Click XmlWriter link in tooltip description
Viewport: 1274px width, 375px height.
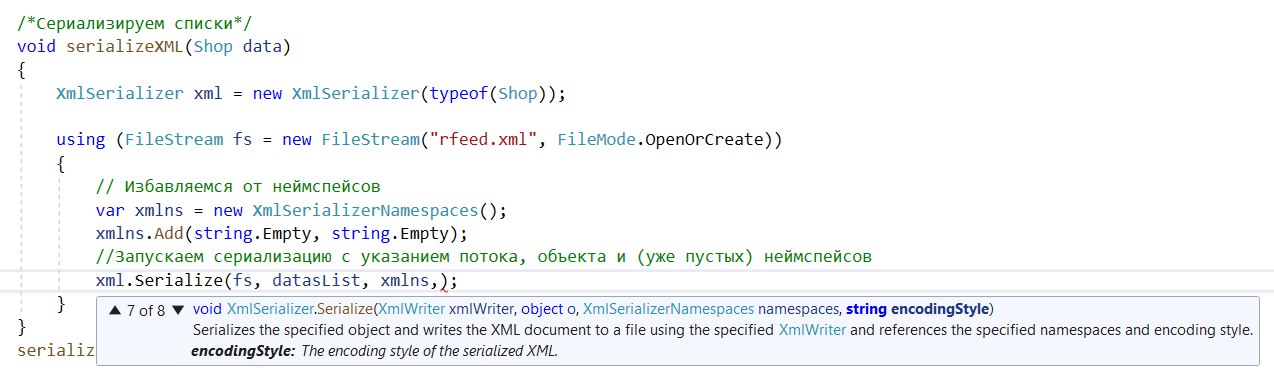click(811, 329)
